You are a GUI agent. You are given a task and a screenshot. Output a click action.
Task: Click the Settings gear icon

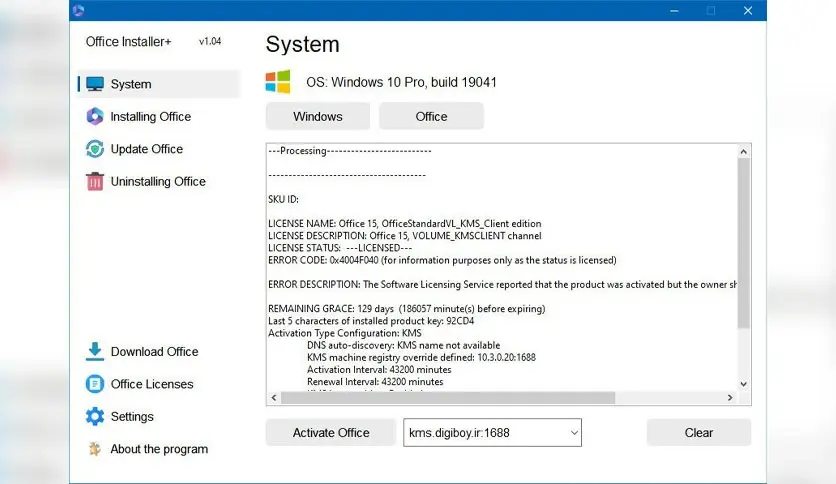pos(95,416)
